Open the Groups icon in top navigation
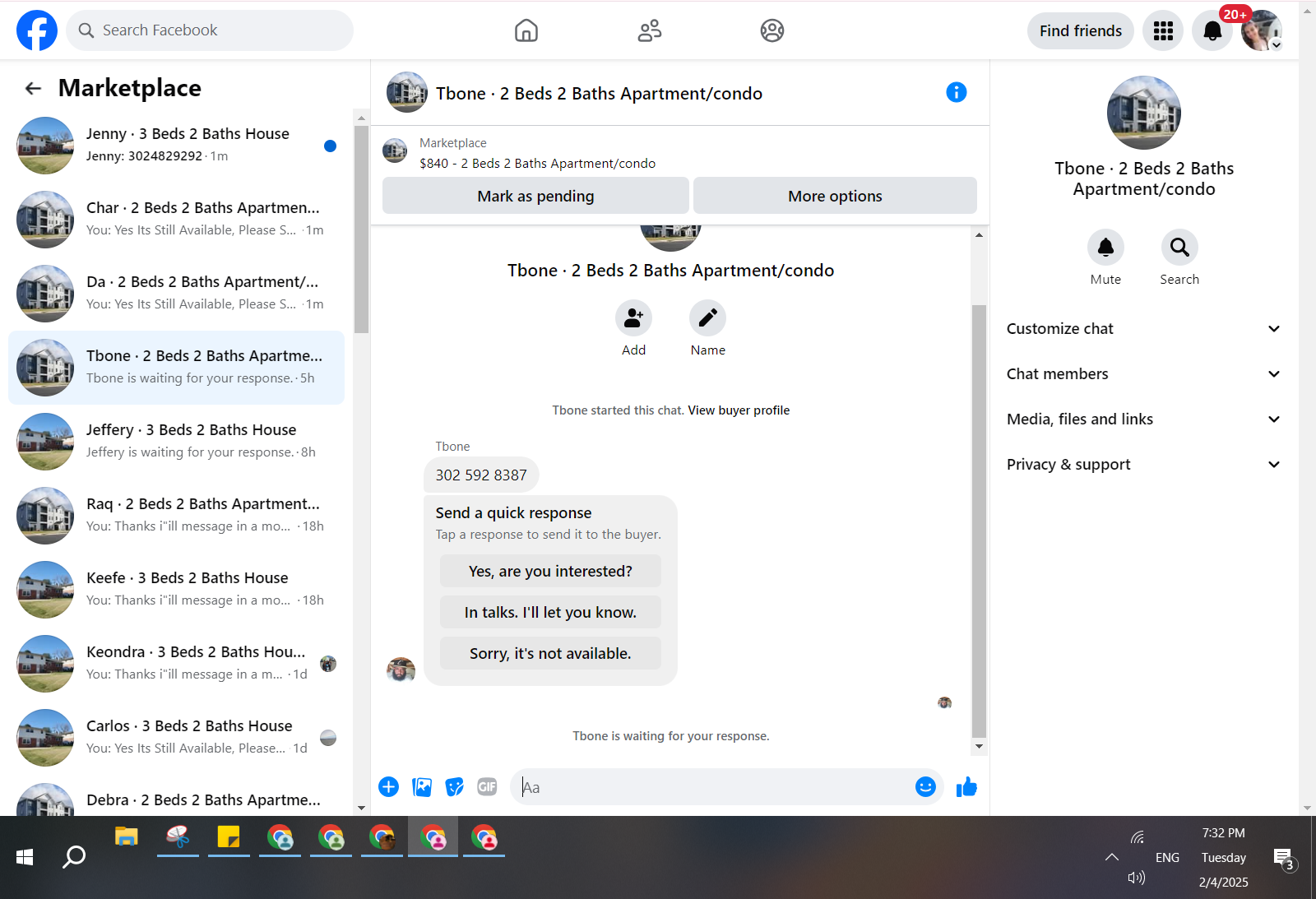1316x899 pixels. pos(772,30)
